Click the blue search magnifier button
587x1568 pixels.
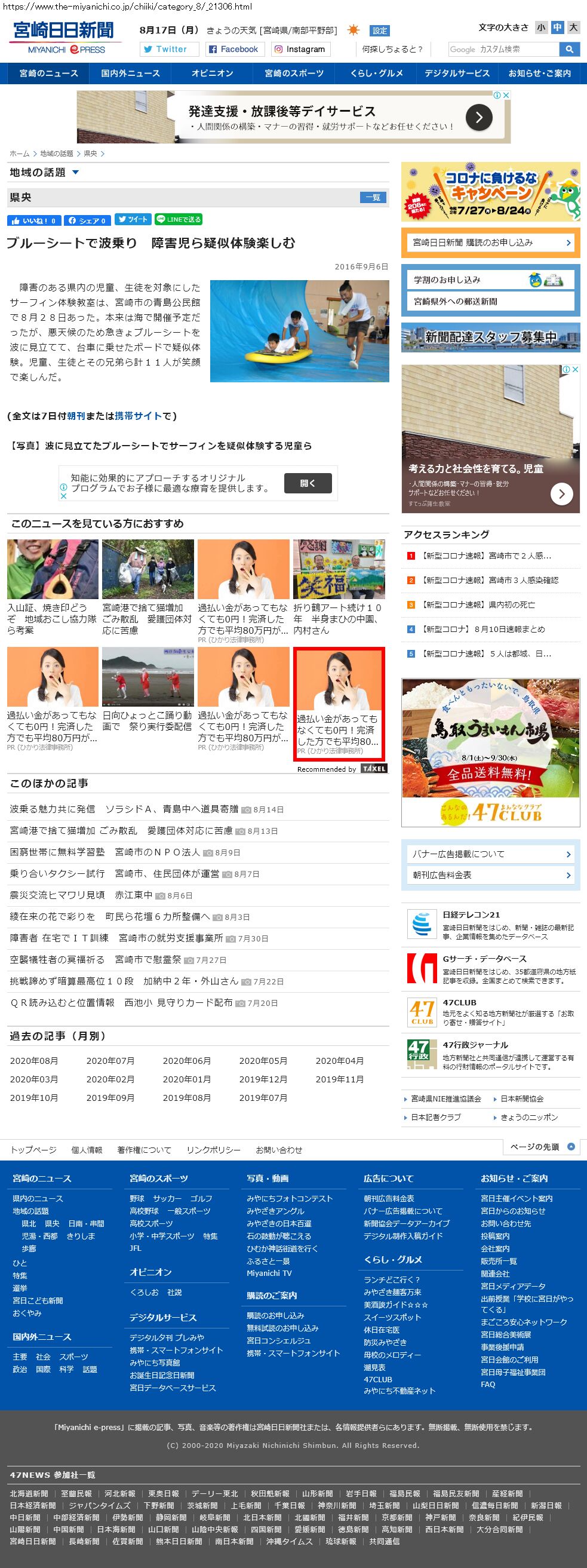click(x=568, y=50)
